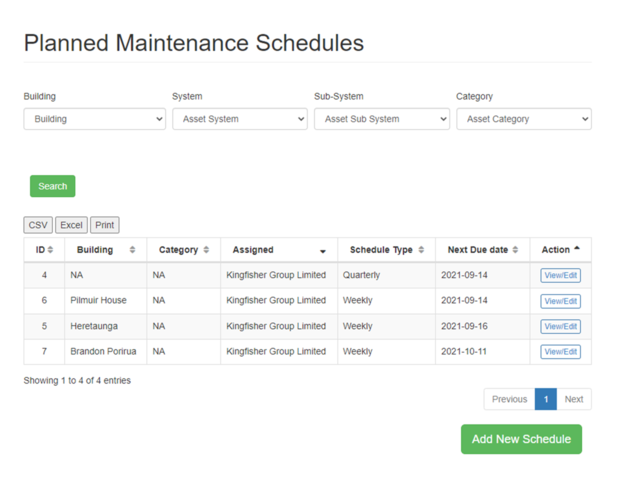Screen dimensions: 617x480
Task: Sort table by Action column
Action: (x=560, y=250)
